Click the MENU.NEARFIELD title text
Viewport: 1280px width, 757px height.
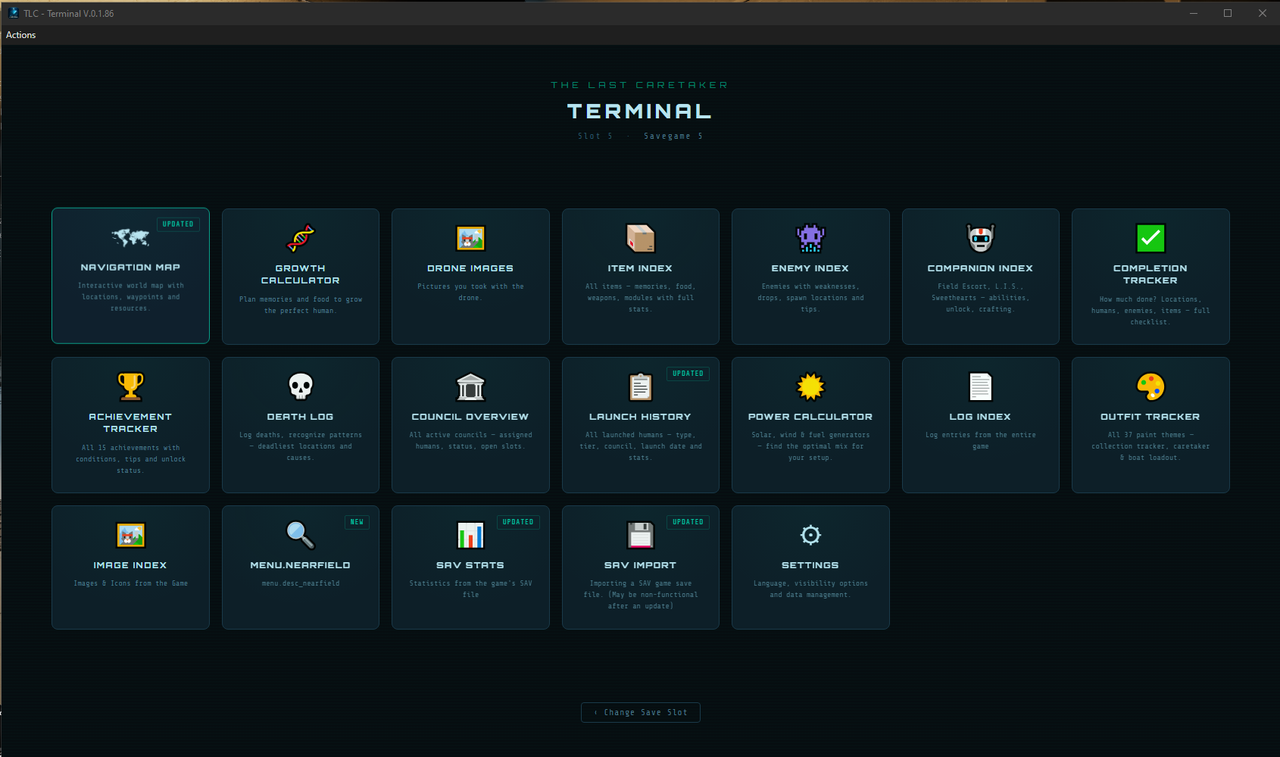point(300,565)
